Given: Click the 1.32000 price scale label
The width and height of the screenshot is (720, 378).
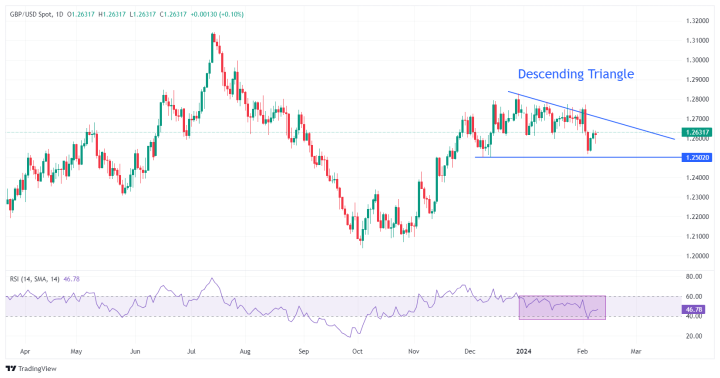Looking at the screenshot, I should coord(697,21).
